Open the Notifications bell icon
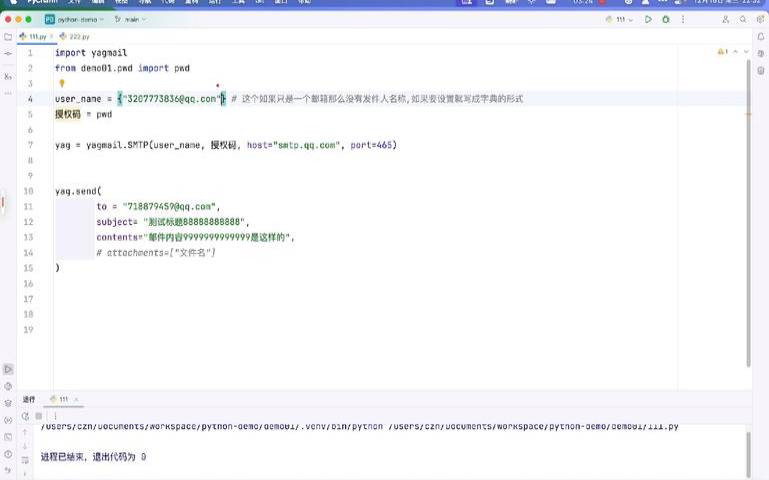This screenshot has width=769, height=480. coord(761,37)
